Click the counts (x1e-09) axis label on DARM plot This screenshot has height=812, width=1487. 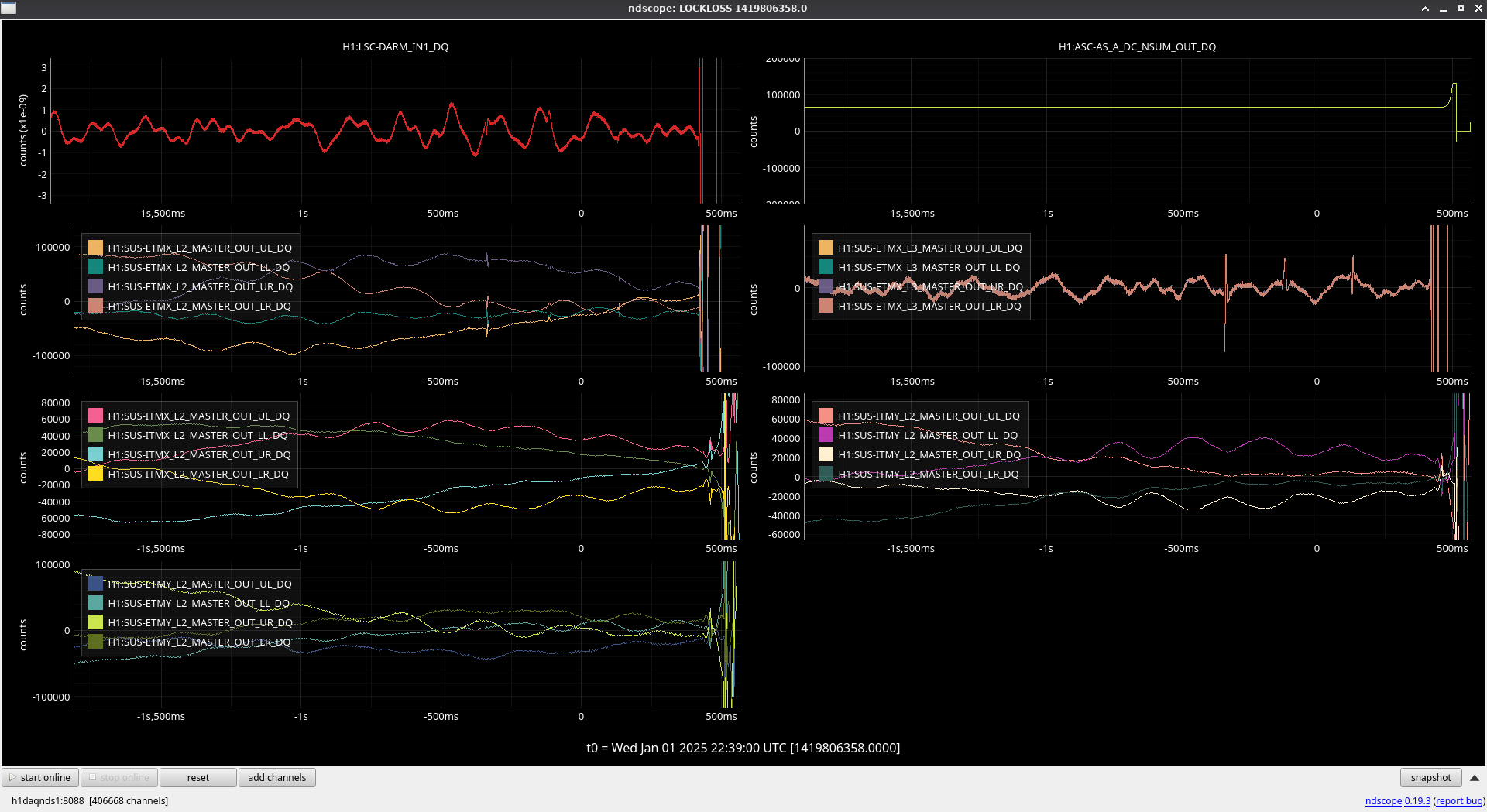tap(23, 130)
